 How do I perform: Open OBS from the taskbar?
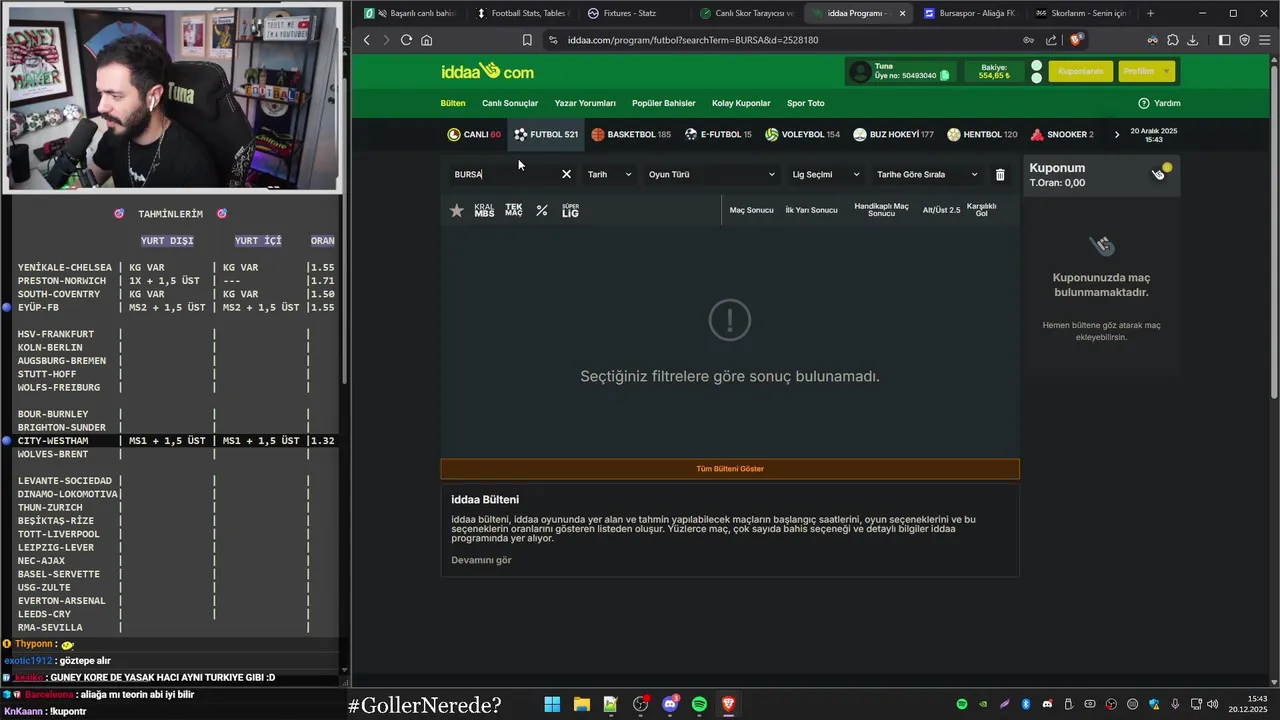pos(640,704)
